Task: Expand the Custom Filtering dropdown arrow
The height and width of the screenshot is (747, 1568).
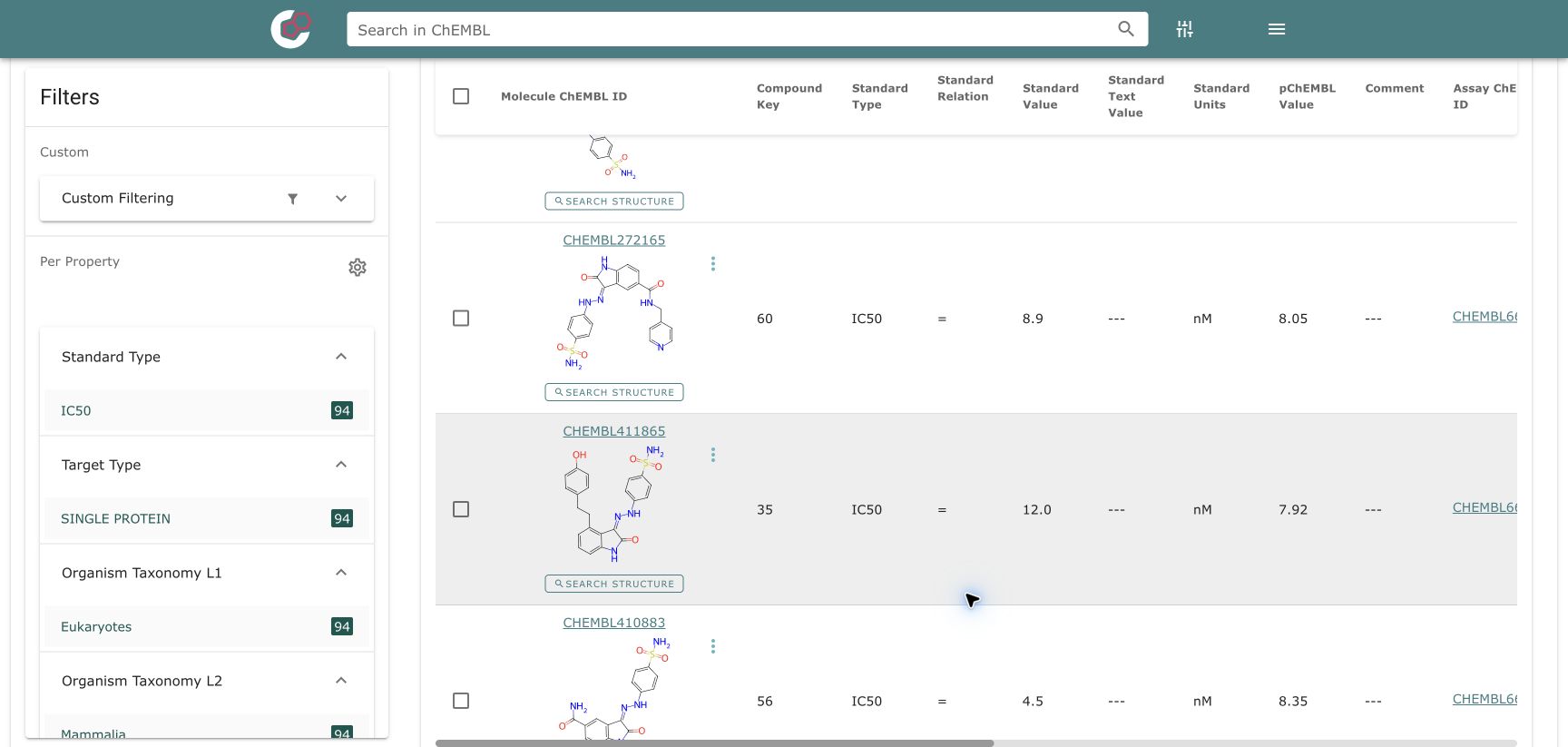Action: click(x=341, y=199)
